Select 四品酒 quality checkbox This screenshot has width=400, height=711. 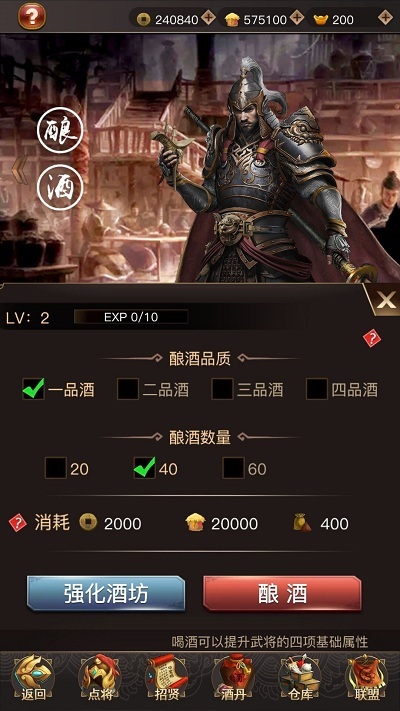pyautogui.click(x=317, y=389)
